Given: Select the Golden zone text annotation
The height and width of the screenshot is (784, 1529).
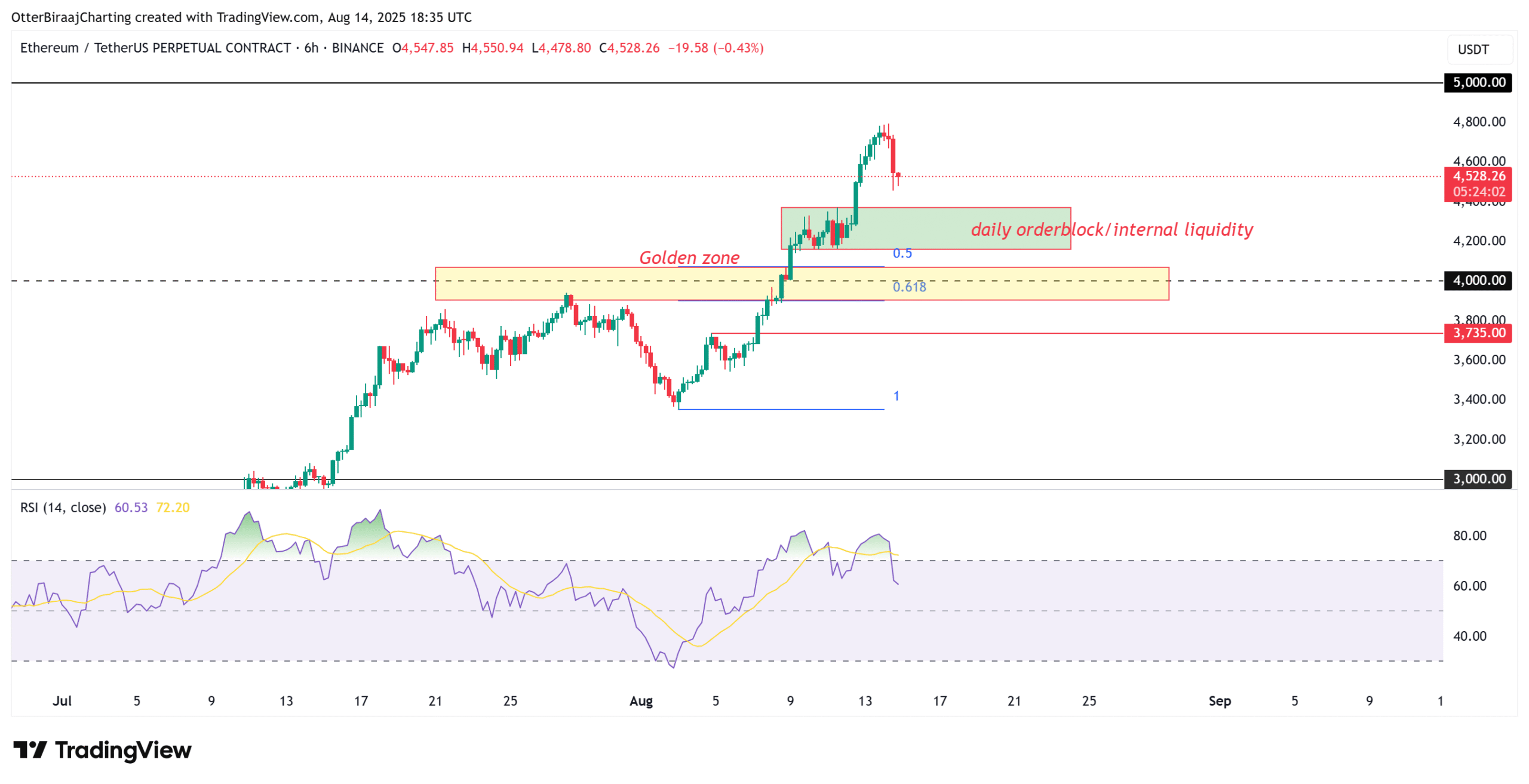Looking at the screenshot, I should 690,258.
